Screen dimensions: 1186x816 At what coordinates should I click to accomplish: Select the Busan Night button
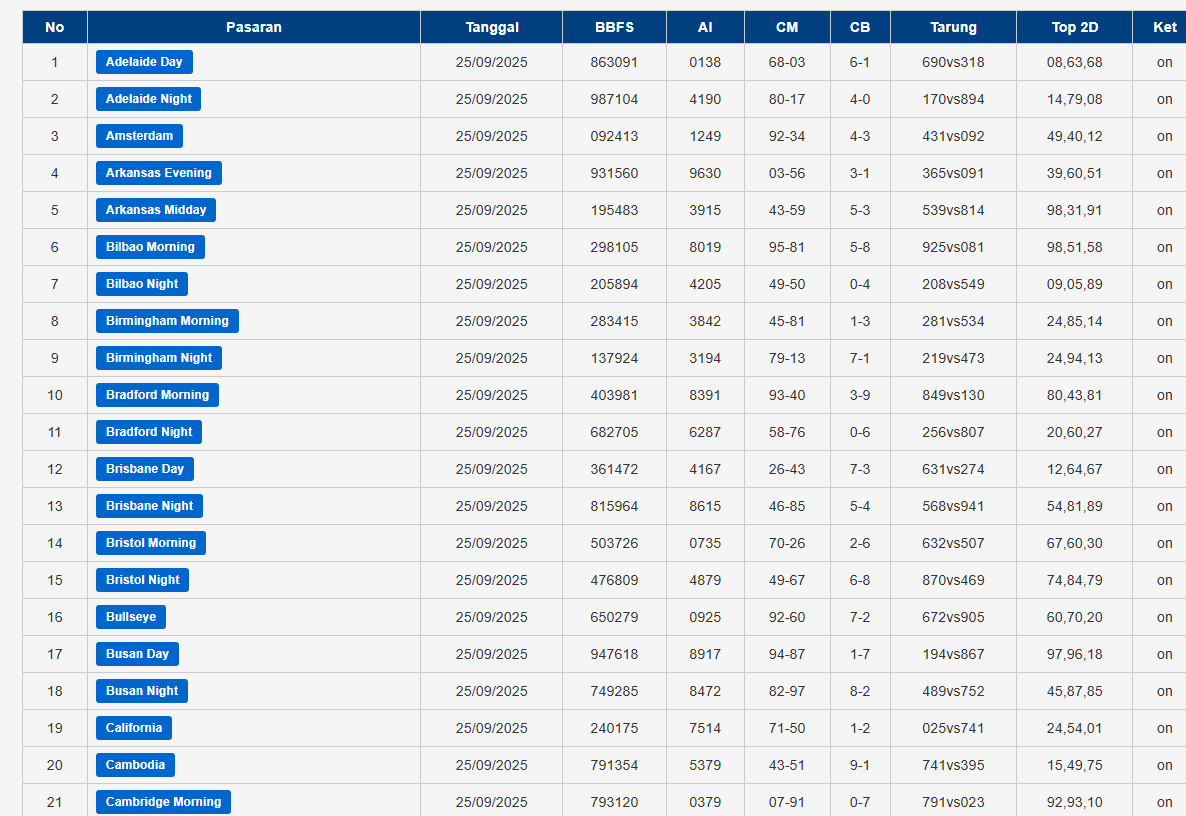(x=142, y=691)
